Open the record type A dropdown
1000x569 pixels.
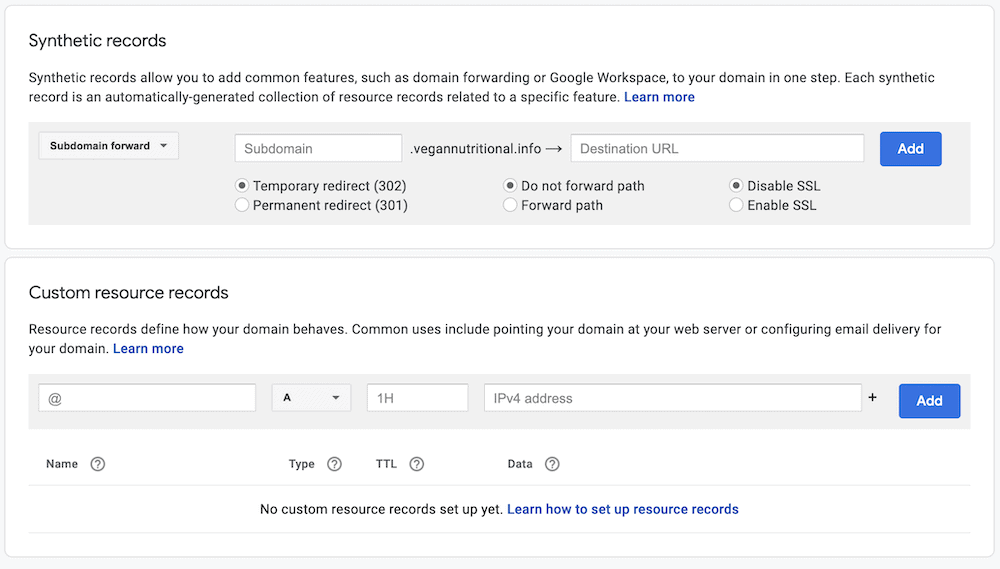click(x=311, y=397)
